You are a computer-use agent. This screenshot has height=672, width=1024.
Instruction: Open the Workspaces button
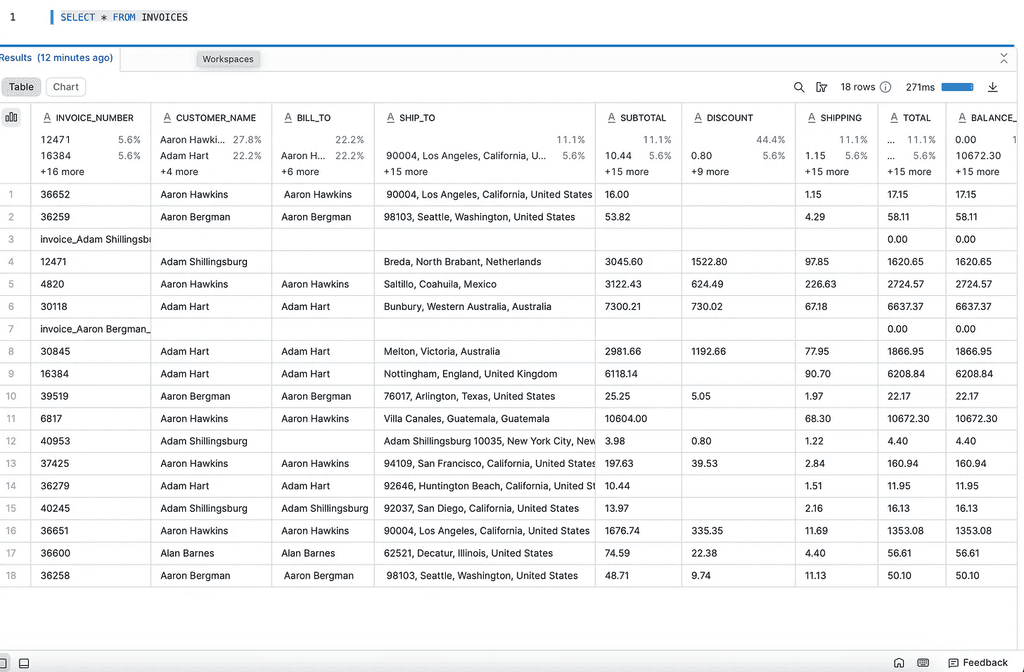(x=228, y=59)
